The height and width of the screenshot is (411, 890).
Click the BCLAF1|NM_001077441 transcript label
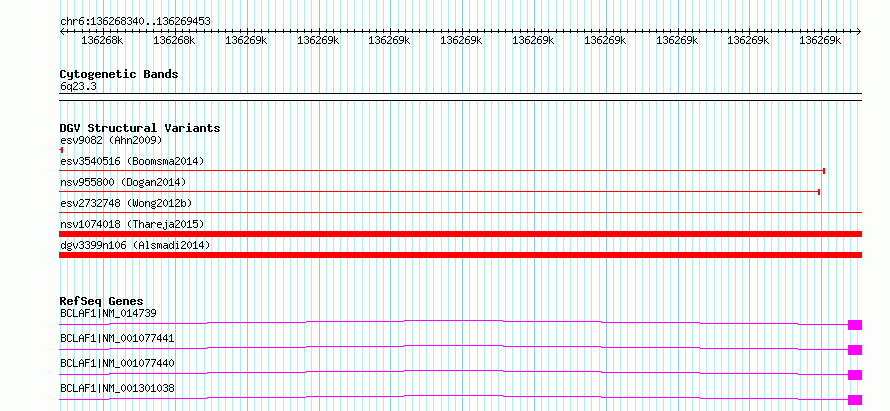pyautogui.click(x=117, y=338)
